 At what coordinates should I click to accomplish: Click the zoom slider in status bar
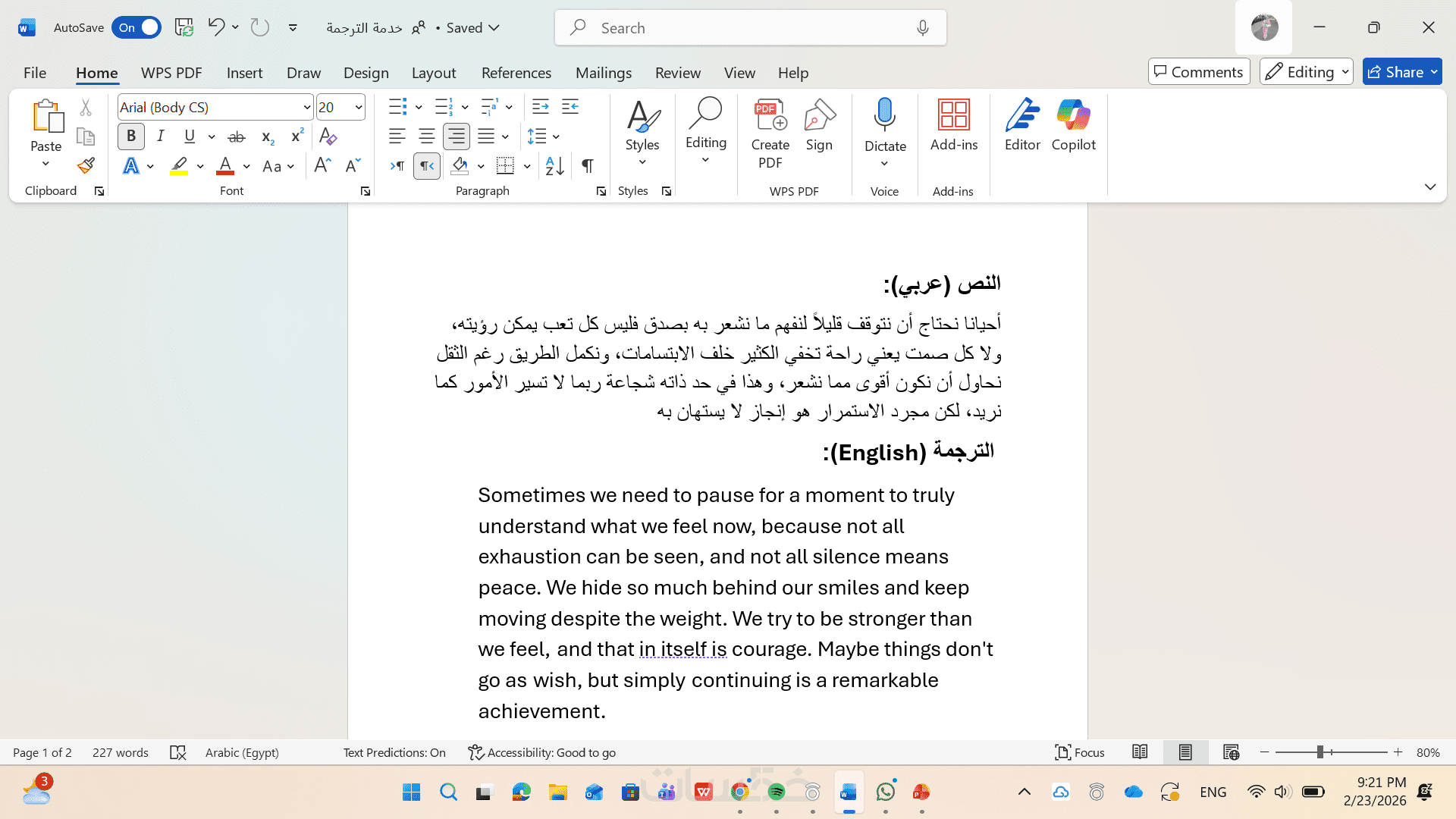[1320, 752]
